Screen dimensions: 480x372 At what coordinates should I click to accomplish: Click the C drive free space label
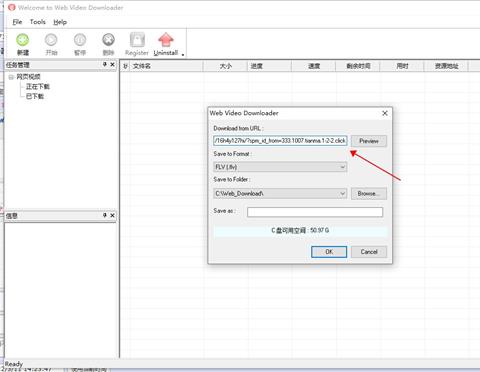[300, 230]
